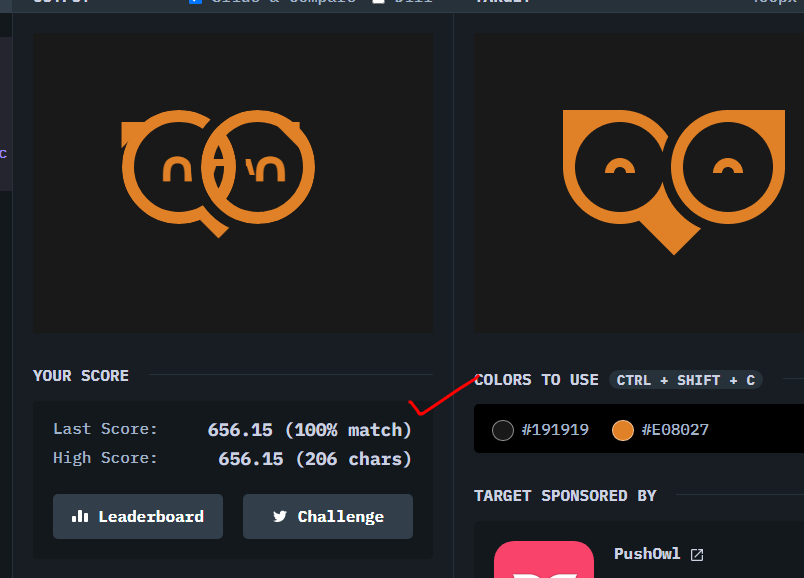
Task: Copy the #E08027 orange color swatch
Action: point(622,430)
